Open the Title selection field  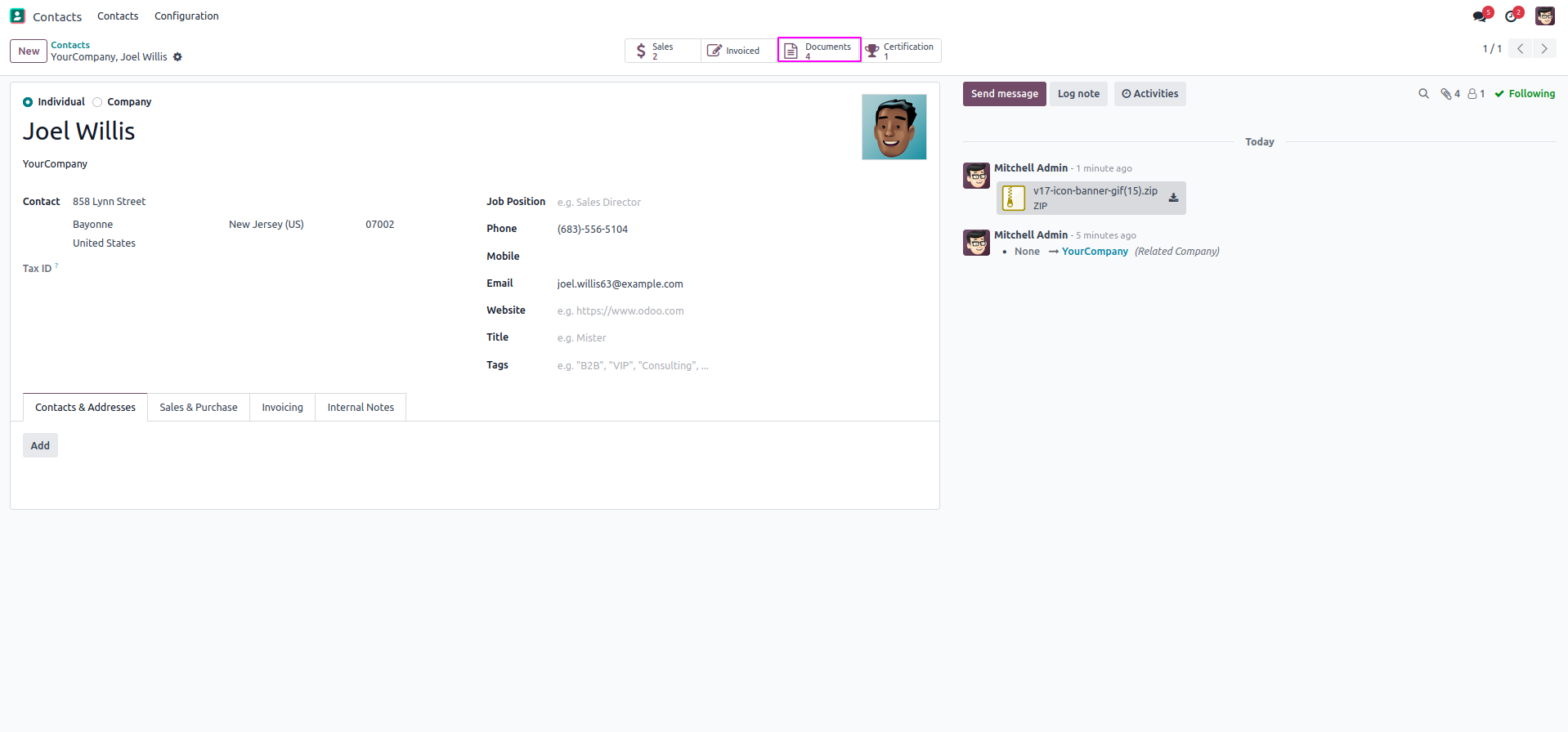click(740, 338)
